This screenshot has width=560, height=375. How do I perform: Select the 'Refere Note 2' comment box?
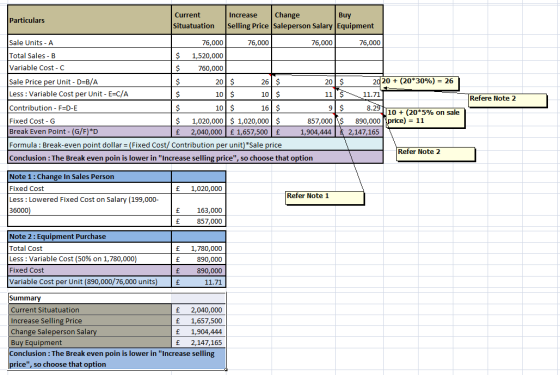(507, 100)
